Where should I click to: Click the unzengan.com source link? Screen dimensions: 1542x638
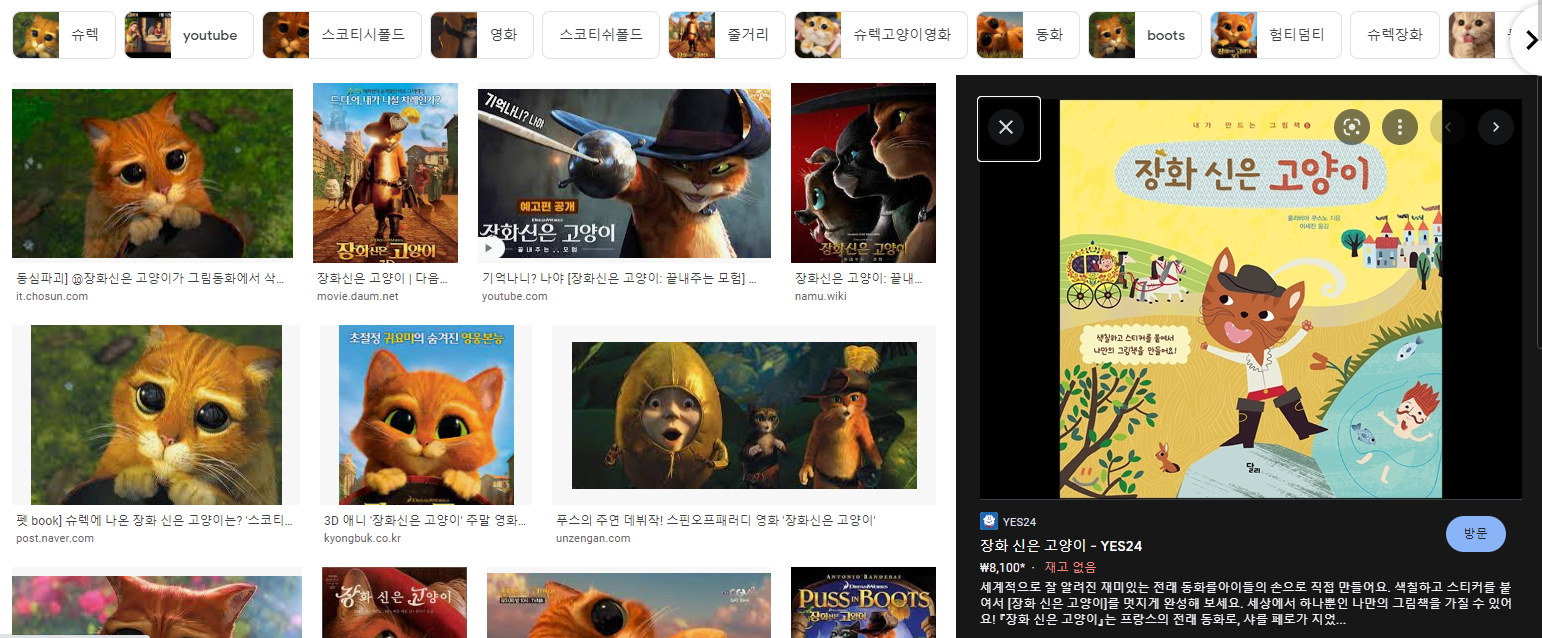point(593,538)
